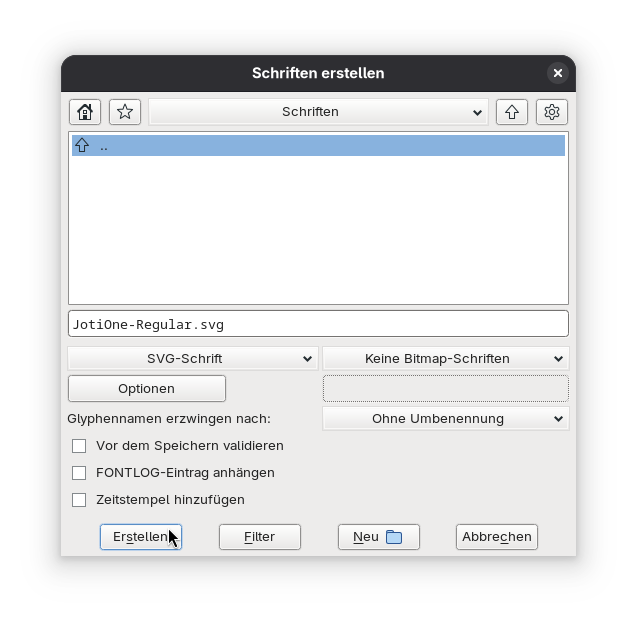Click the Erstellen button
The width and height of the screenshot is (637, 623).
point(141,537)
